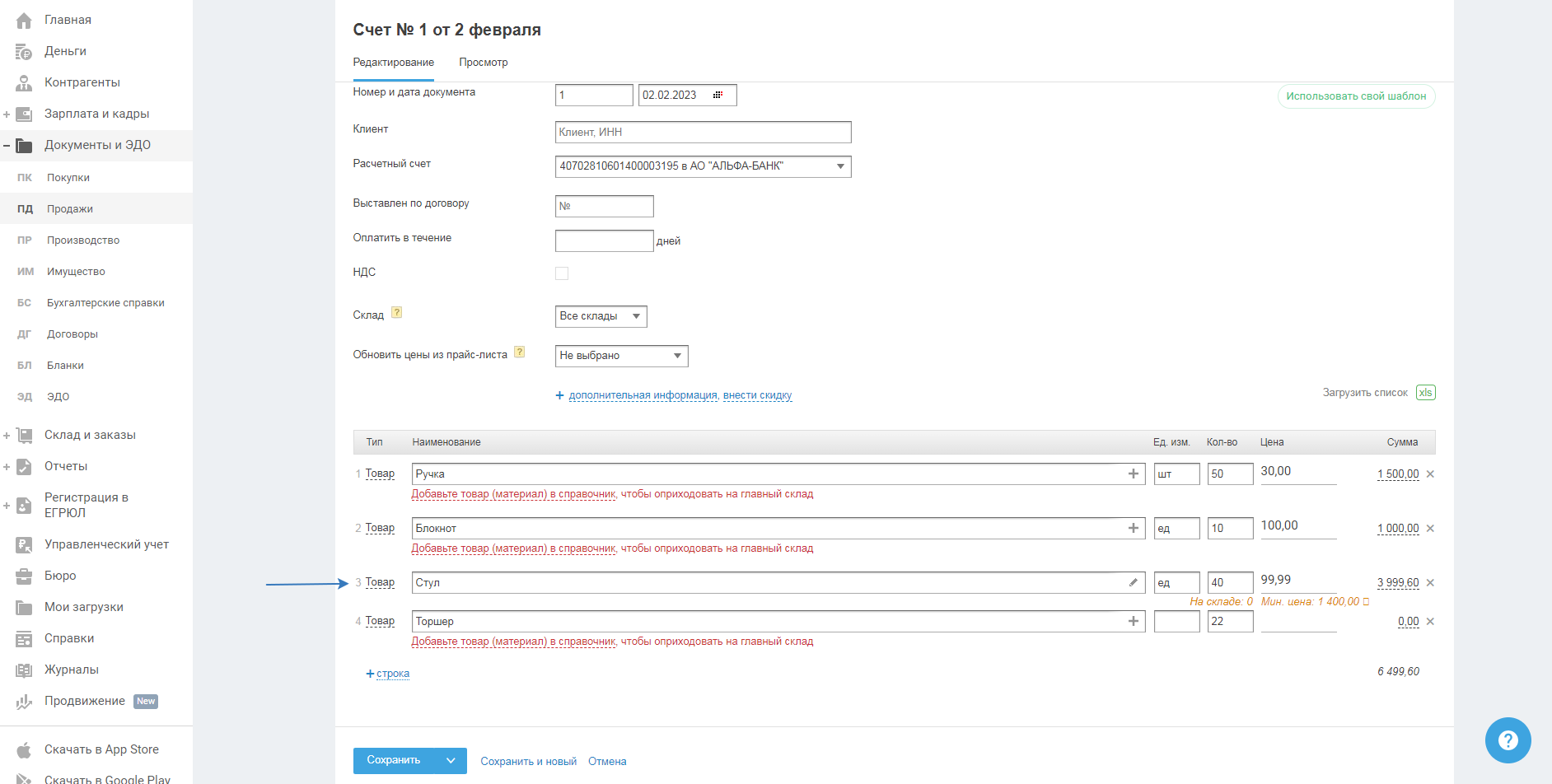Delete the Блокнот row with X icon
Image resolution: width=1552 pixels, height=784 pixels.
click(x=1431, y=529)
